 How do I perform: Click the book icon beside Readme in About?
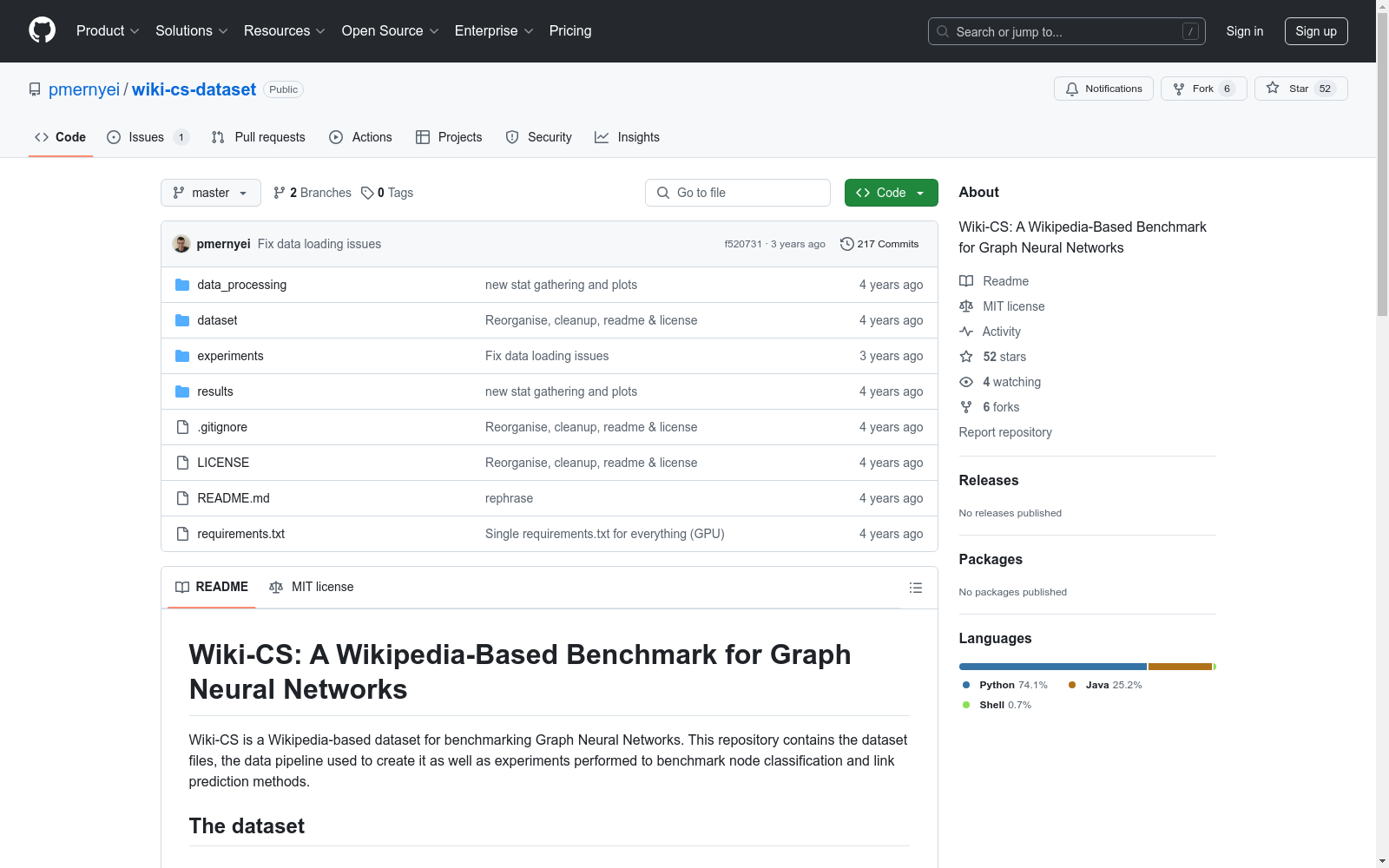[x=966, y=281]
